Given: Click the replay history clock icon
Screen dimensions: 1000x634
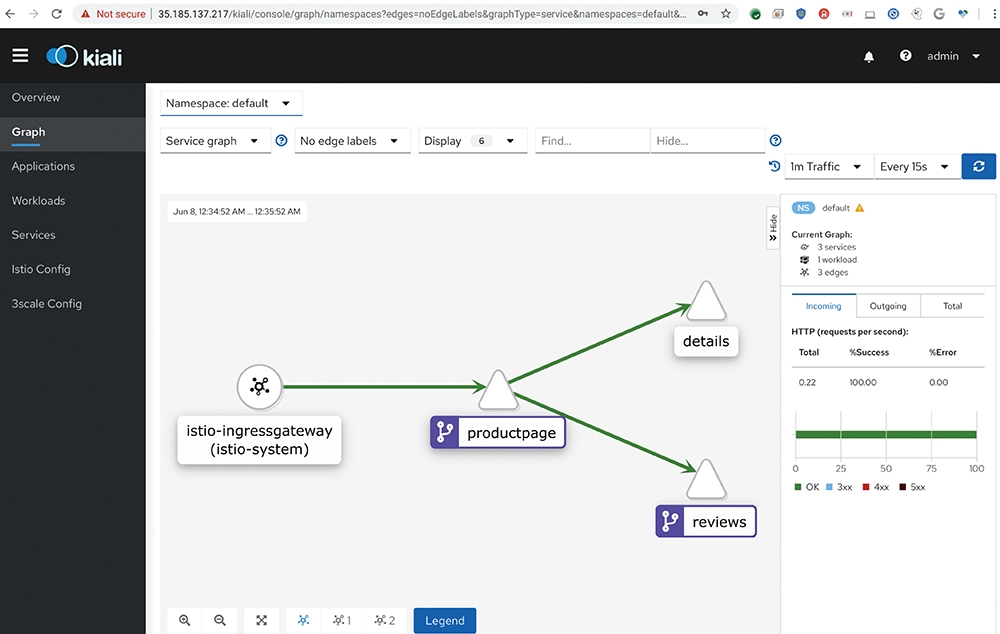Looking at the screenshot, I should point(774,166).
